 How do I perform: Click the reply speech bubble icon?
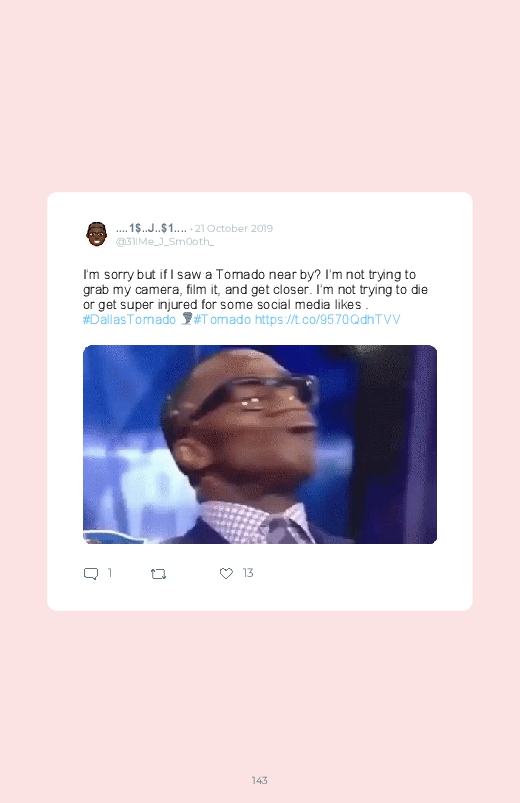tap(91, 574)
